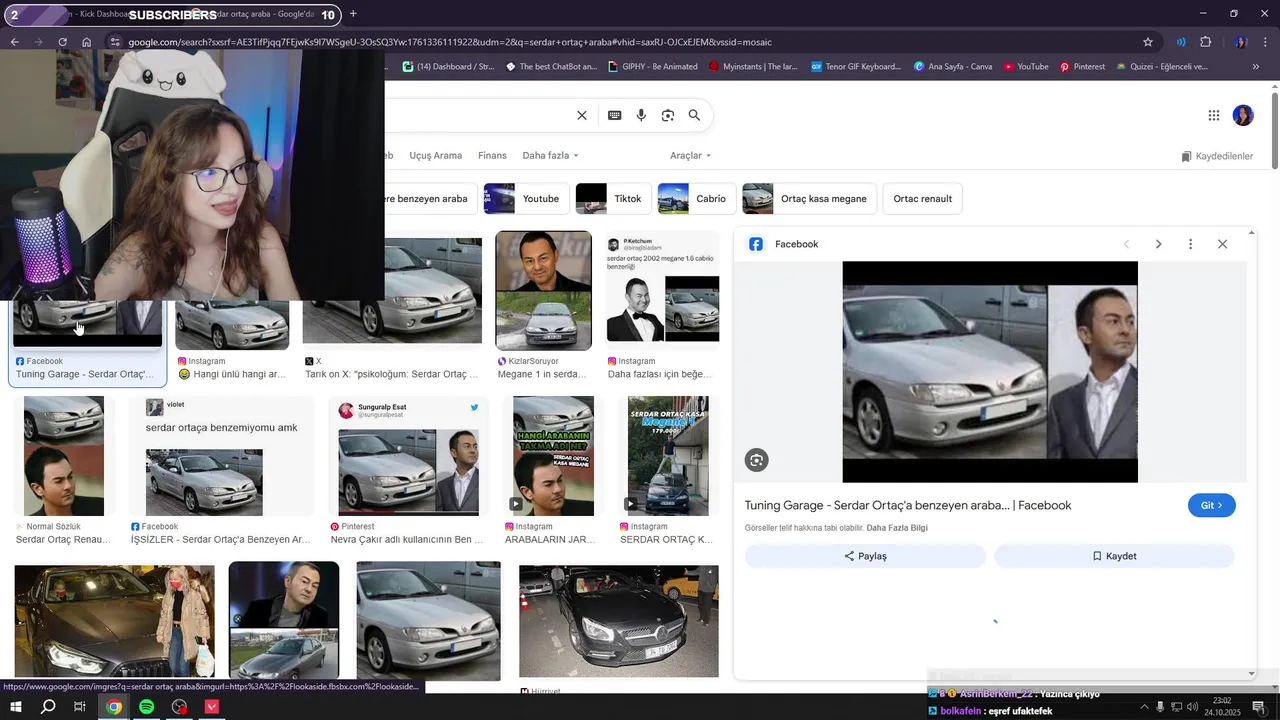
Task: Filter results by the Tiktok chip
Action: (x=612, y=199)
